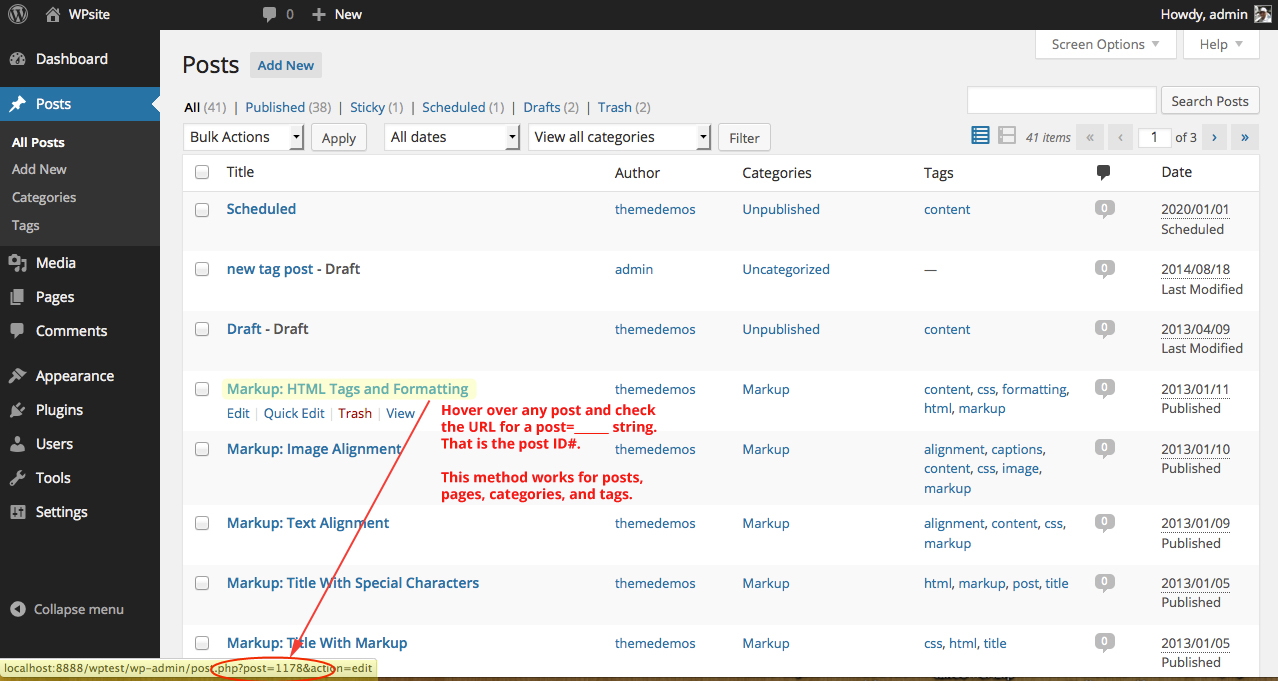
Task: Click the Quick Edit link under Markup post
Action: pyautogui.click(x=294, y=413)
